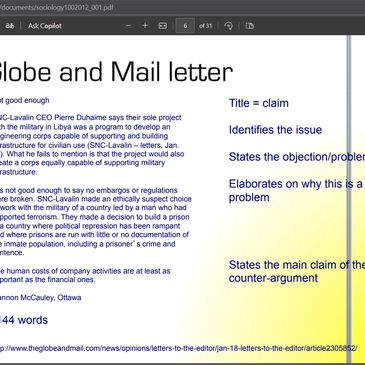Viewport: 365px width, 365px height.
Task: Click the address bar with sociology1002012_001.pdf
Action: coord(57,7)
